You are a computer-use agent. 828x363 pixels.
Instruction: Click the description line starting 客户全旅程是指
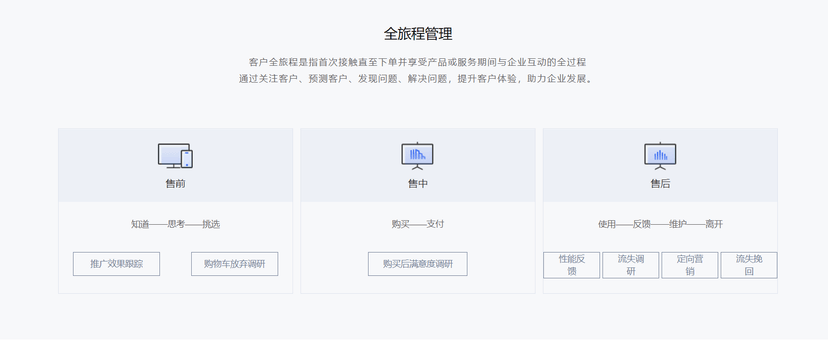418,62
